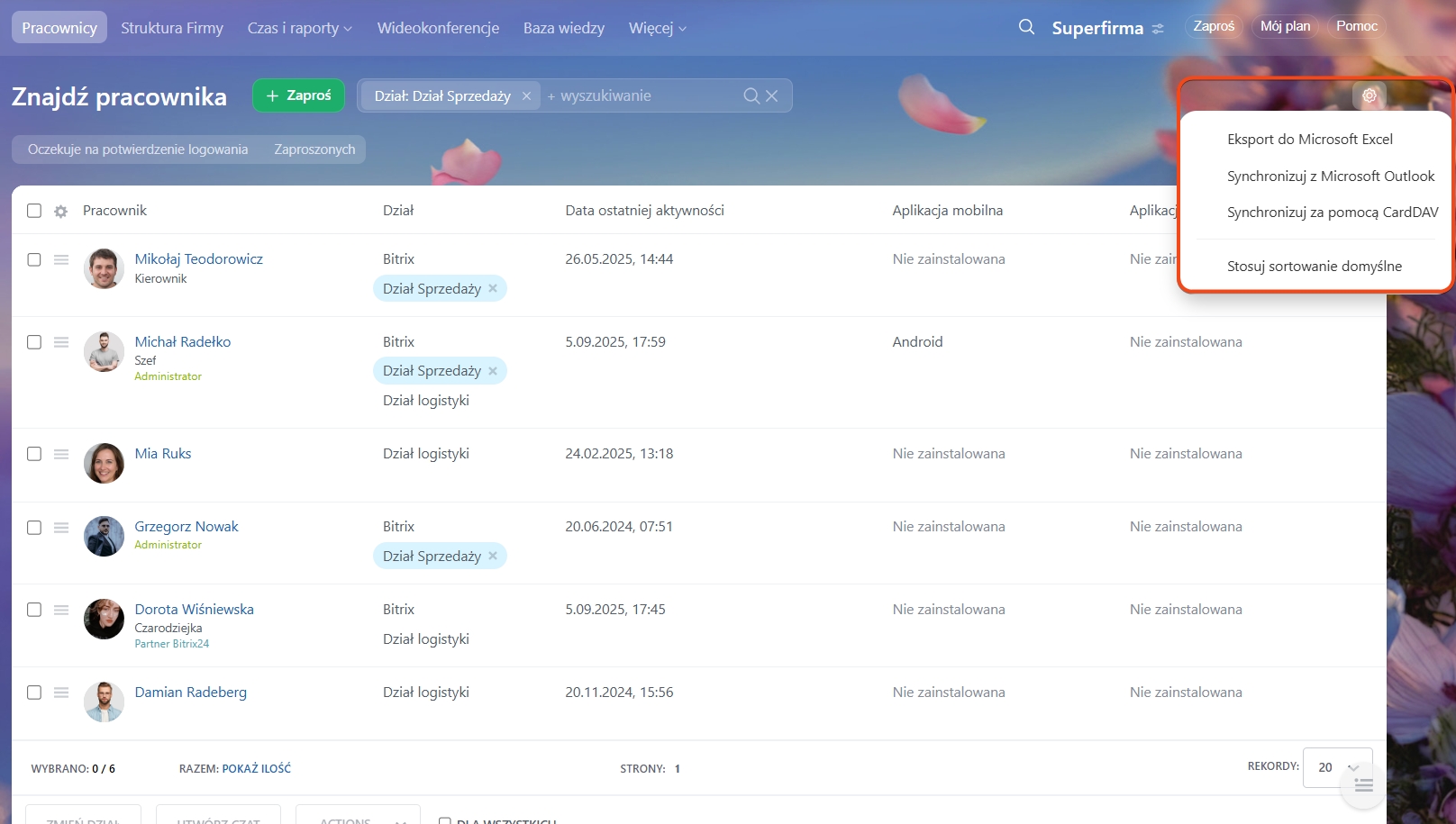Expand the Więcej menu

pos(657,28)
